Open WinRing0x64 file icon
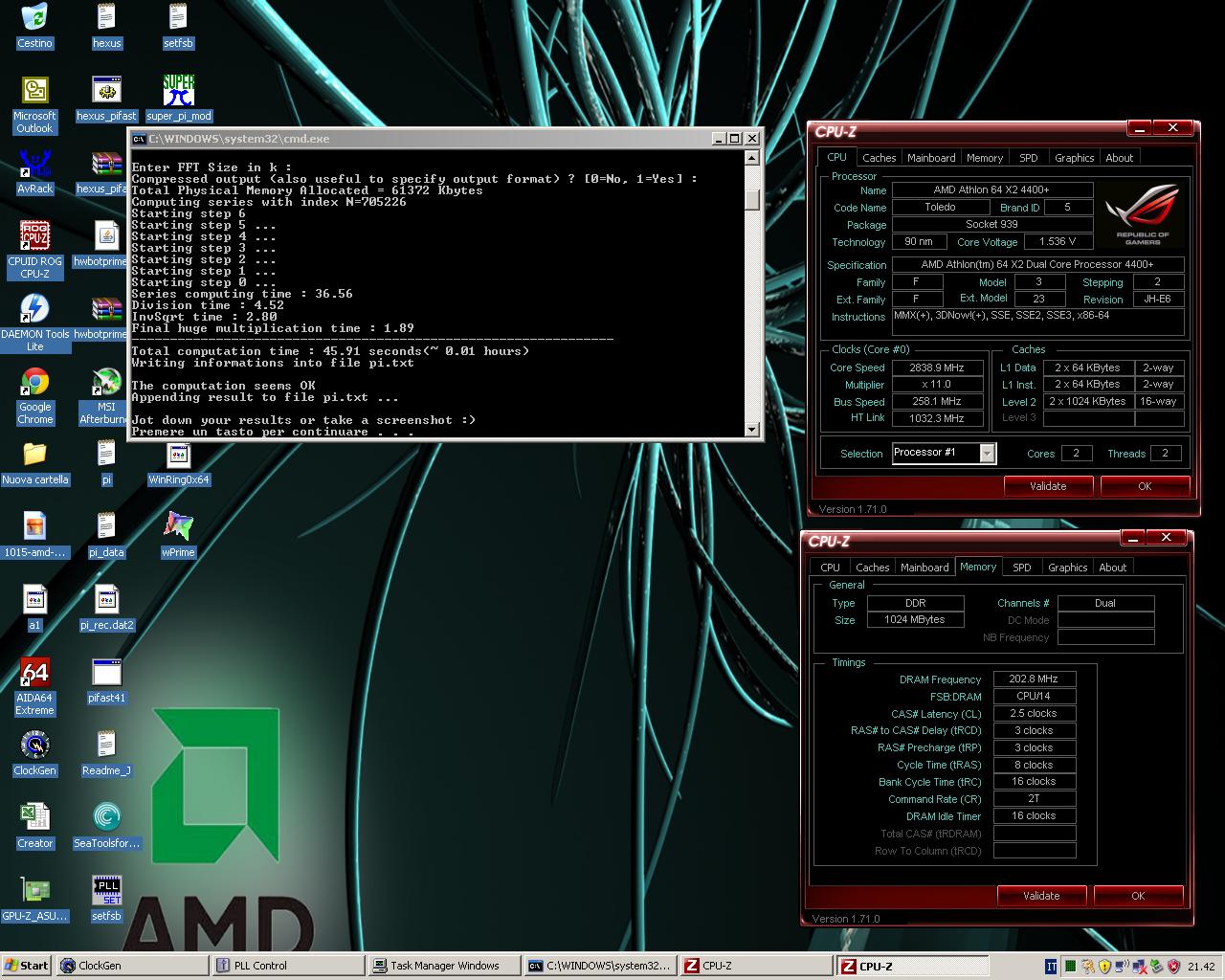Screen dimensions: 1225x980 coord(178,462)
